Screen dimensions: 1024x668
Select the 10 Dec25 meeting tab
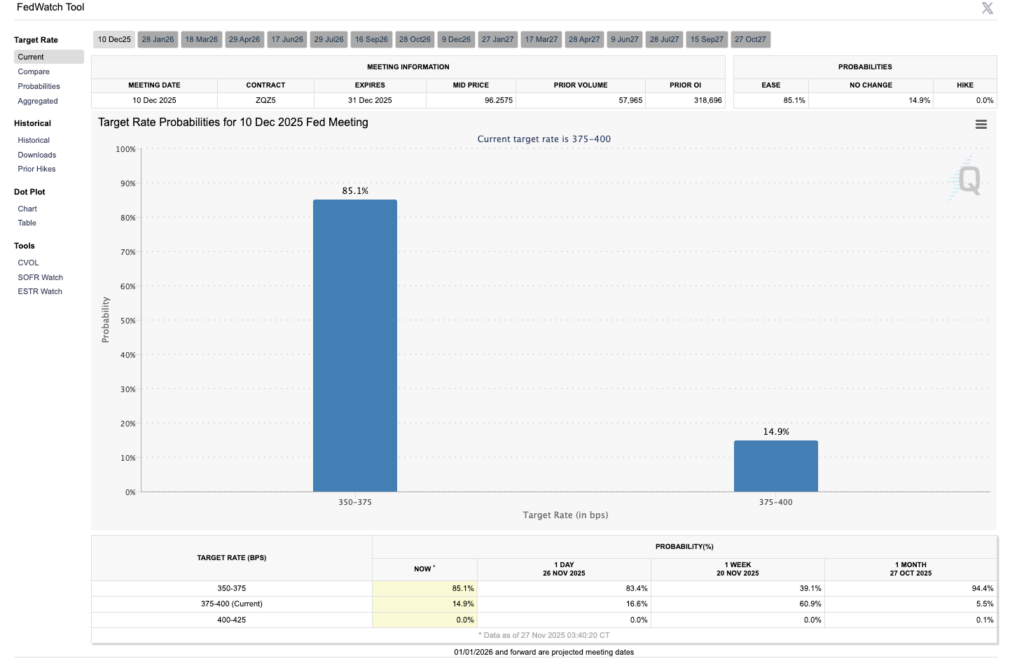click(113, 39)
